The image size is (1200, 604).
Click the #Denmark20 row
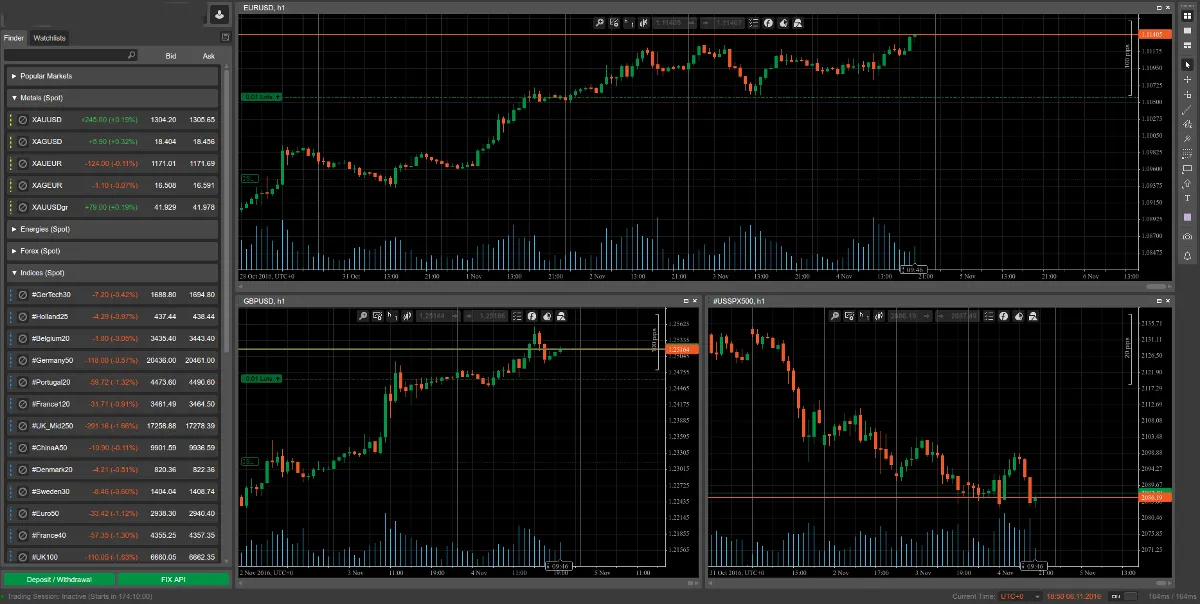112,470
